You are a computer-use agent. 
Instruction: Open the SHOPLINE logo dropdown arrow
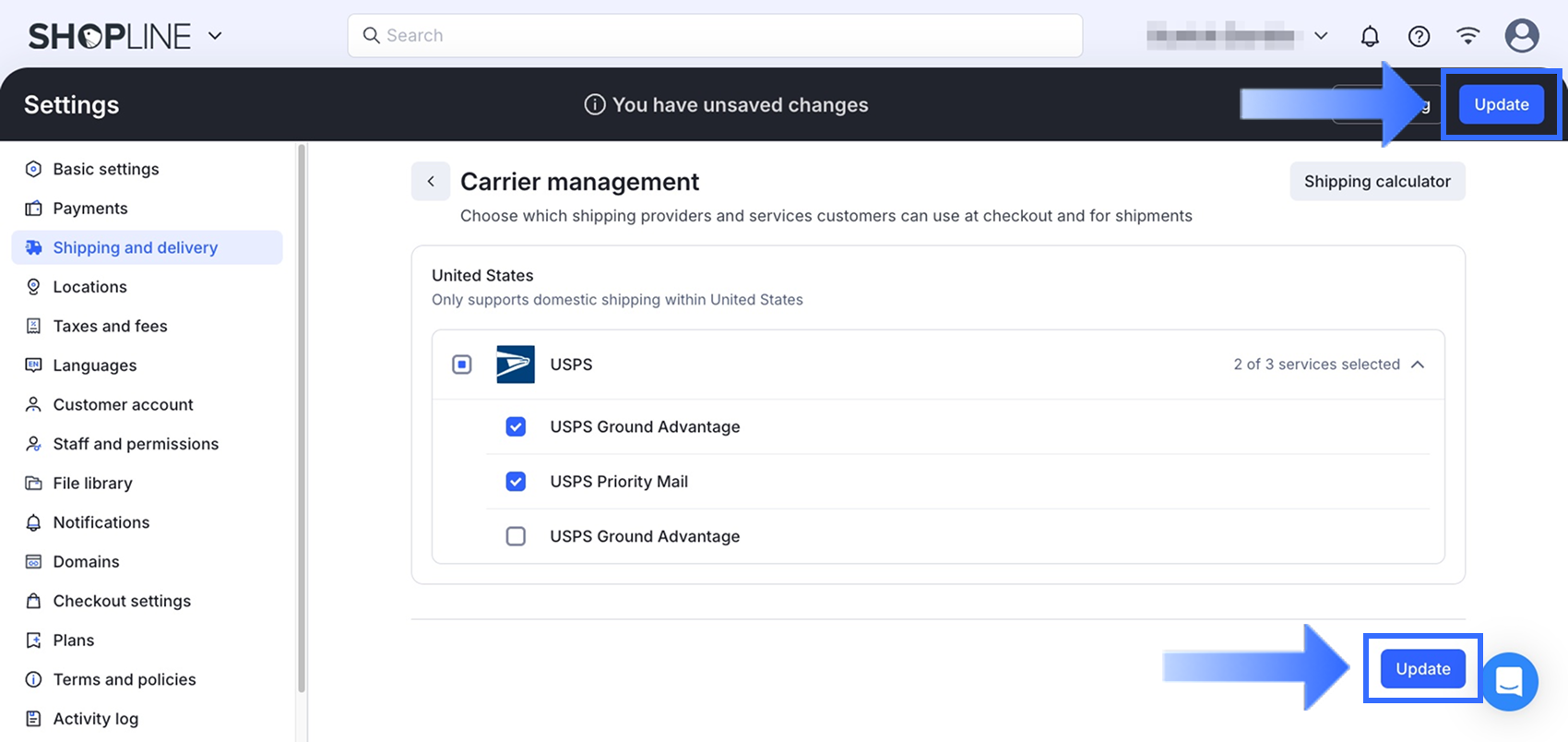pos(215,36)
